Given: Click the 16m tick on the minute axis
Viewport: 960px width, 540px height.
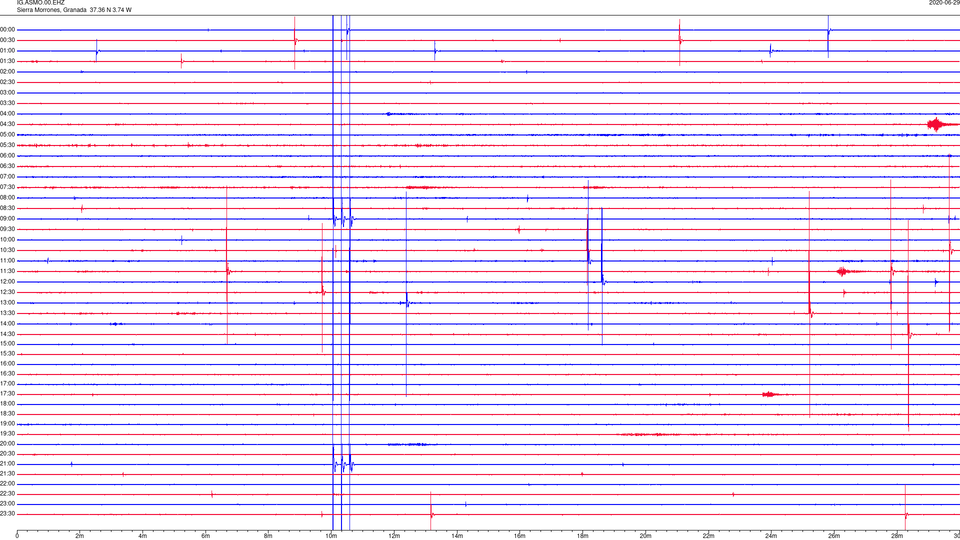Looking at the screenshot, I should pos(520,536).
